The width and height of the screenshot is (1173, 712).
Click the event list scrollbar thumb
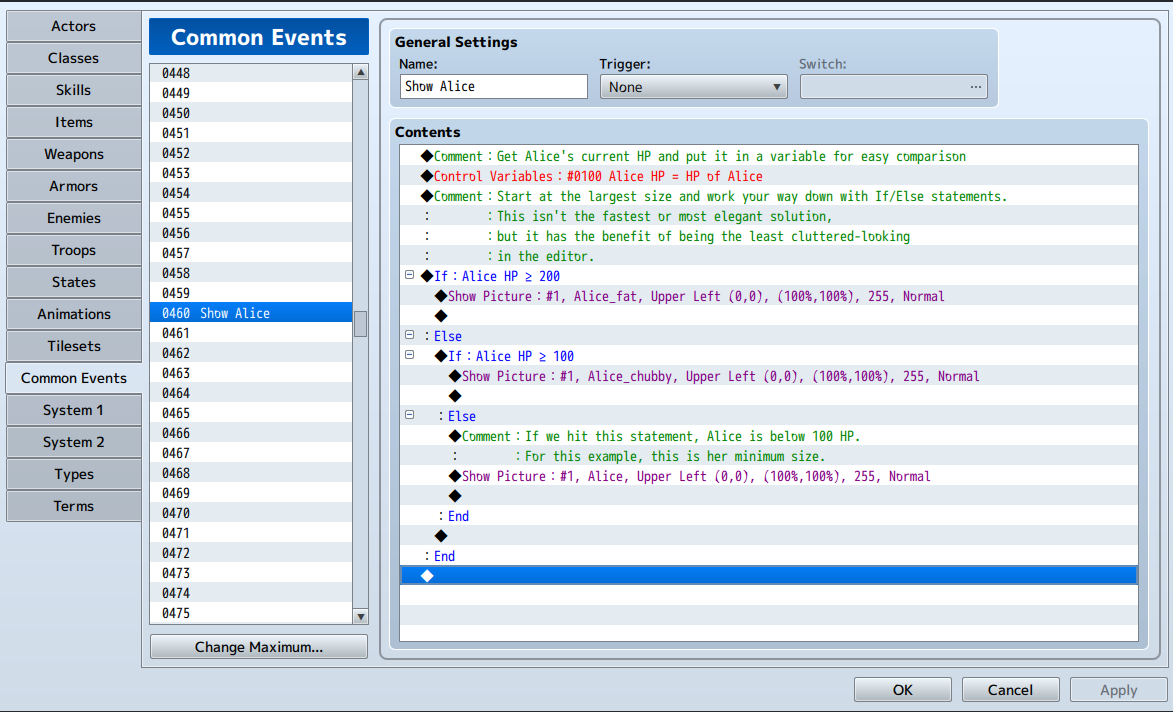coord(361,324)
